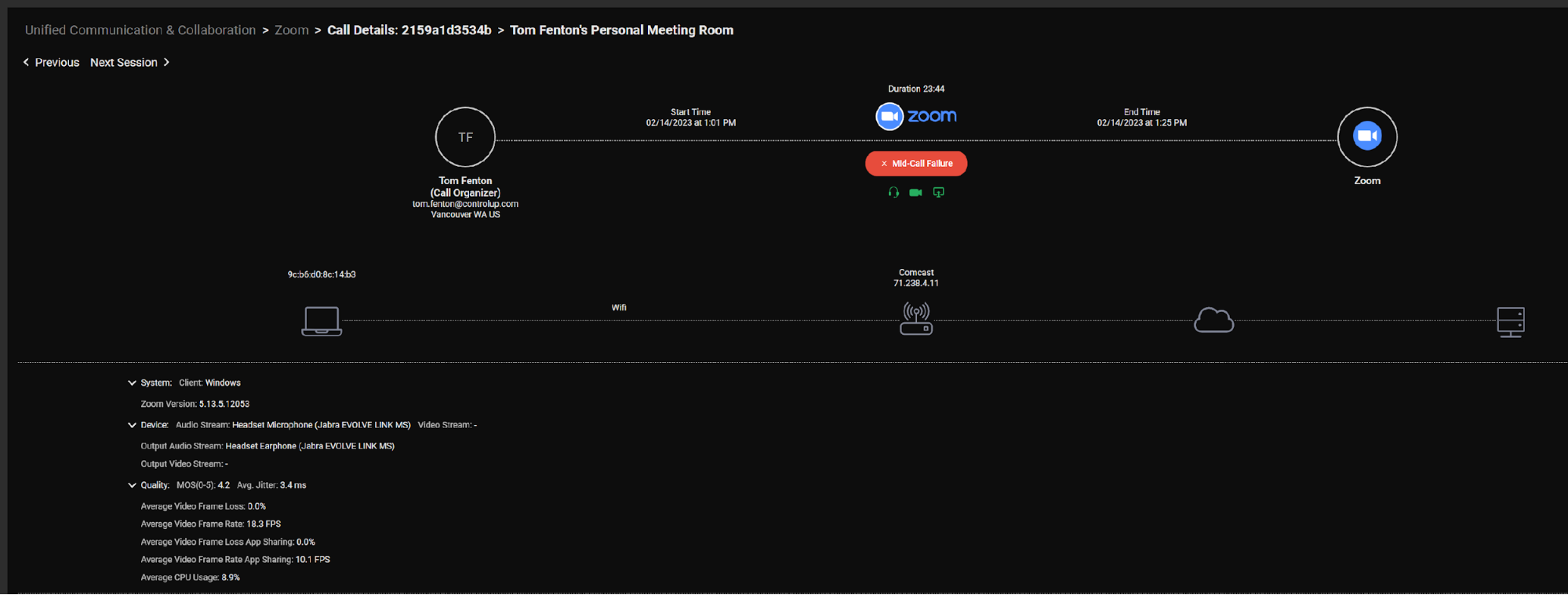Click the Comcast wireless router icon
This screenshot has height=595, width=1568.
[916, 318]
